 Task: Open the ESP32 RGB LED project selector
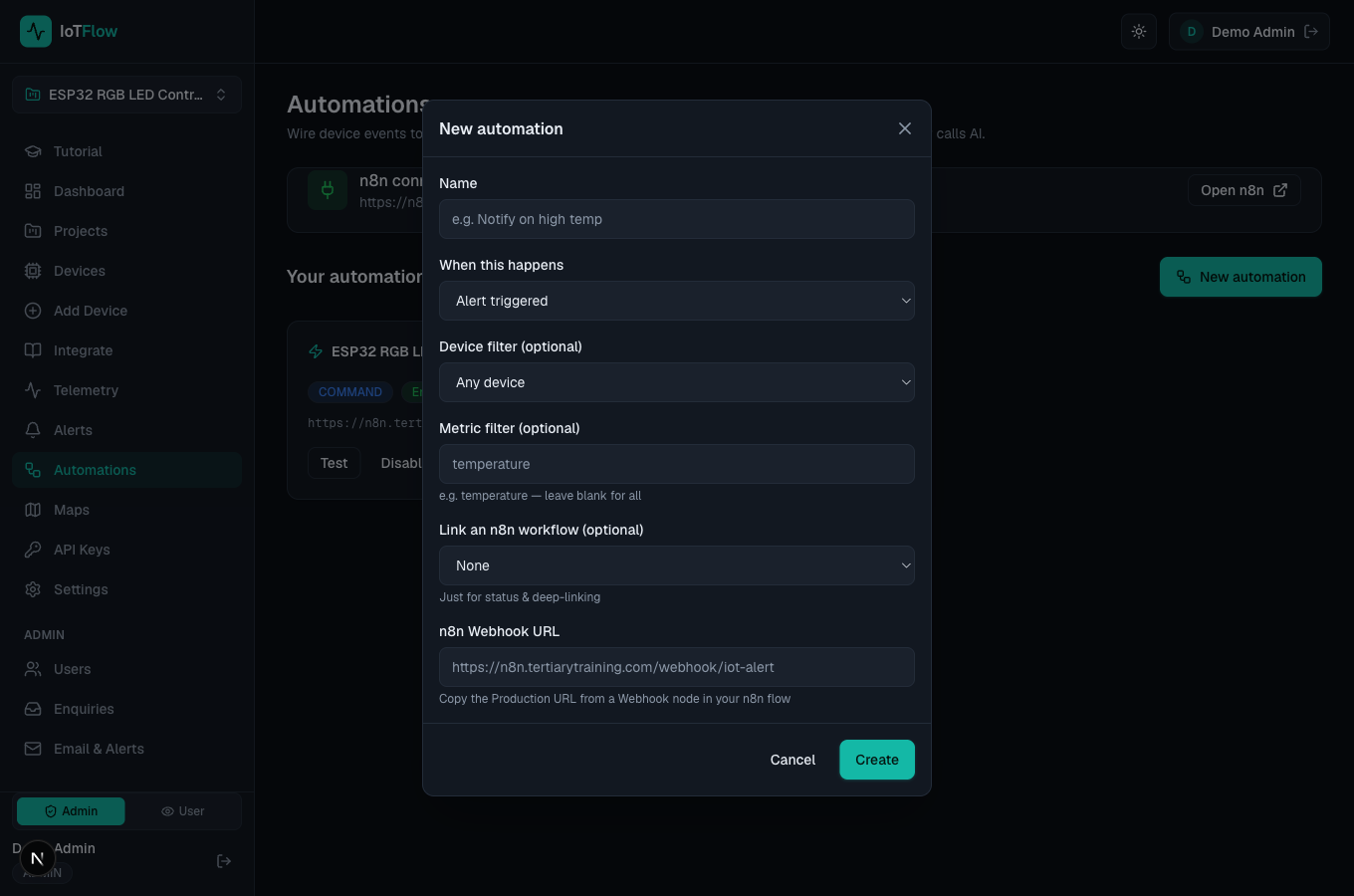tap(127, 95)
